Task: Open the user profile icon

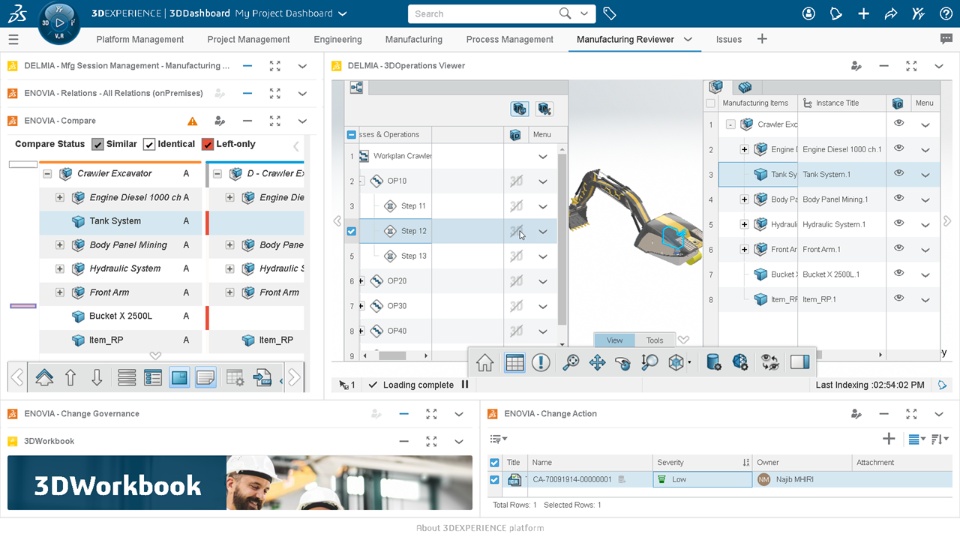Action: click(x=808, y=13)
